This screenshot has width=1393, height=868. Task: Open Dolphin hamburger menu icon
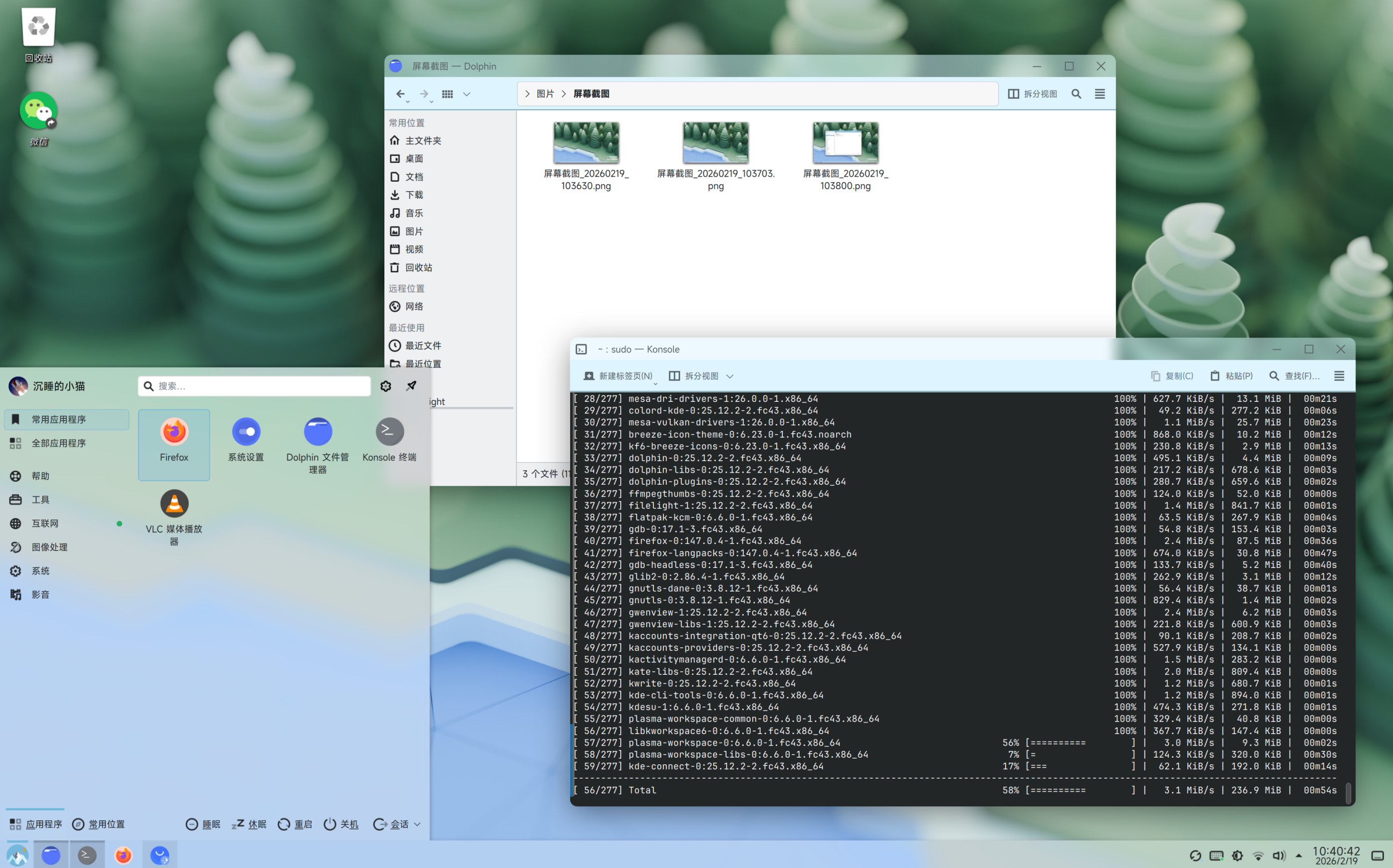tap(1099, 94)
